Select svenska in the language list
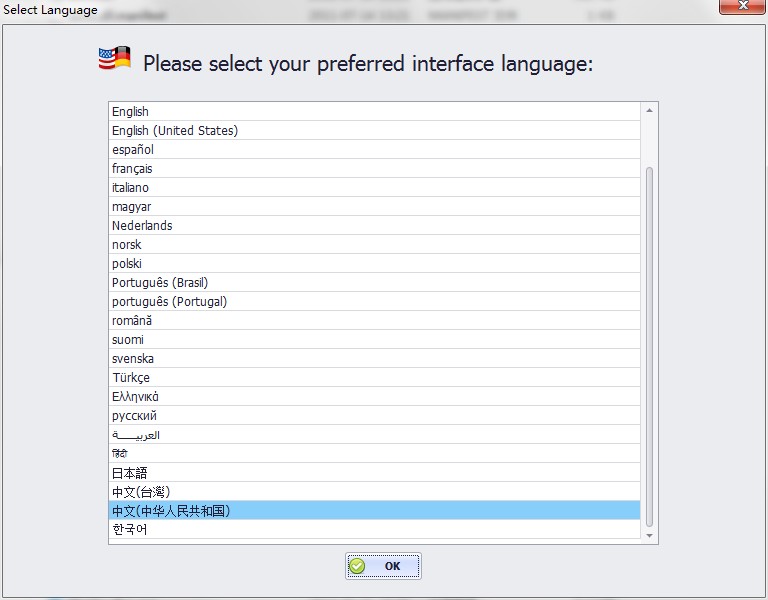Image resolution: width=768 pixels, height=600 pixels. pos(133,359)
